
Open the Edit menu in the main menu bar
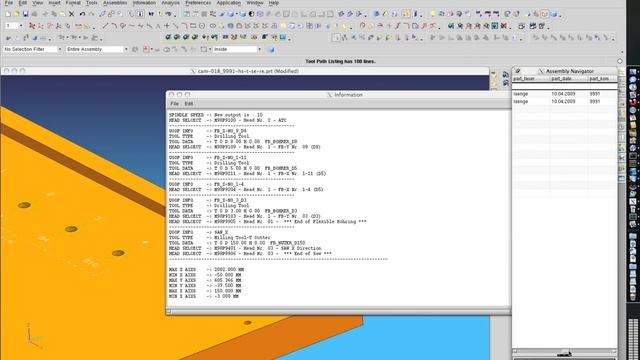point(22,3)
